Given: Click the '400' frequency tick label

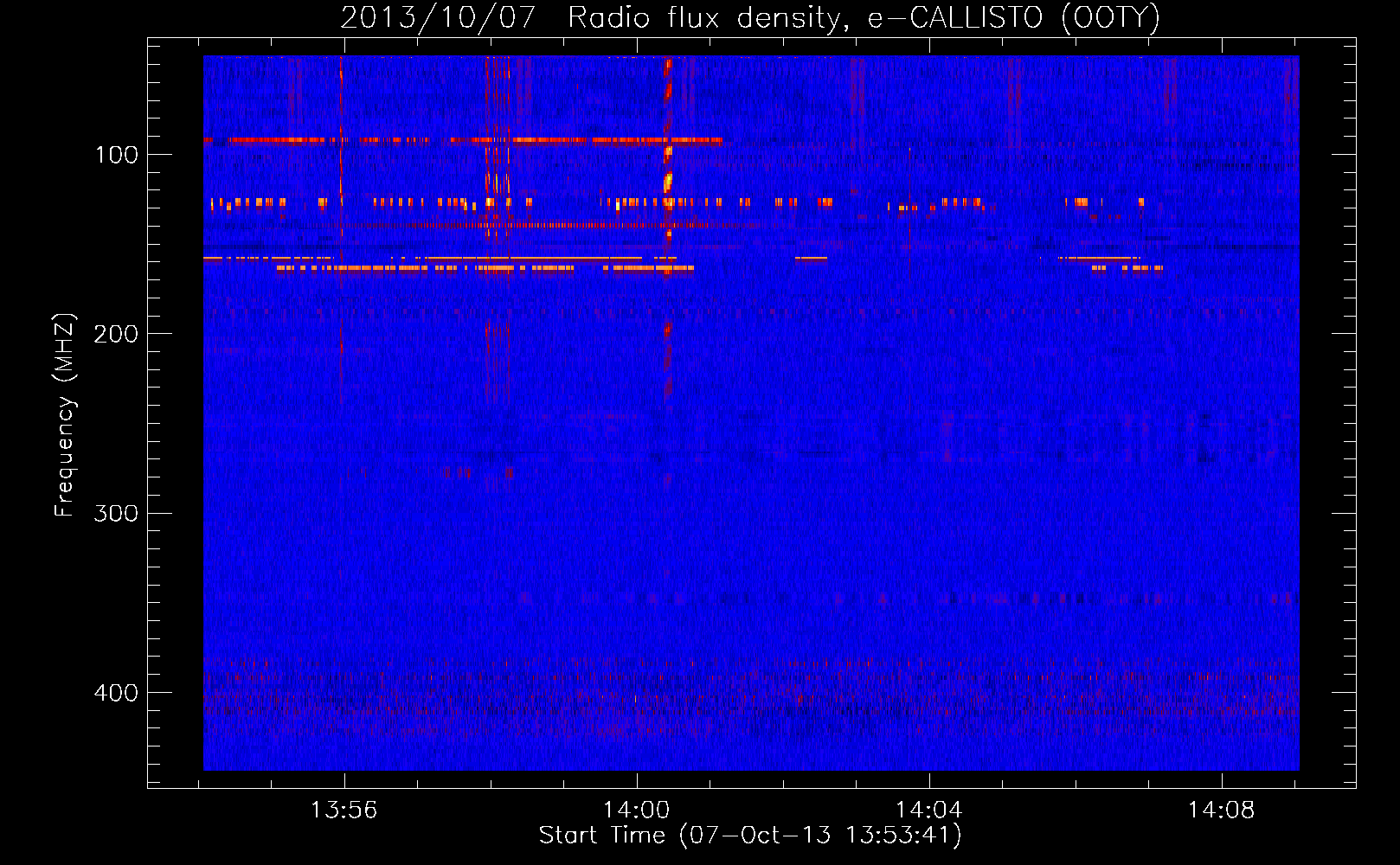Looking at the screenshot, I should (x=117, y=693).
